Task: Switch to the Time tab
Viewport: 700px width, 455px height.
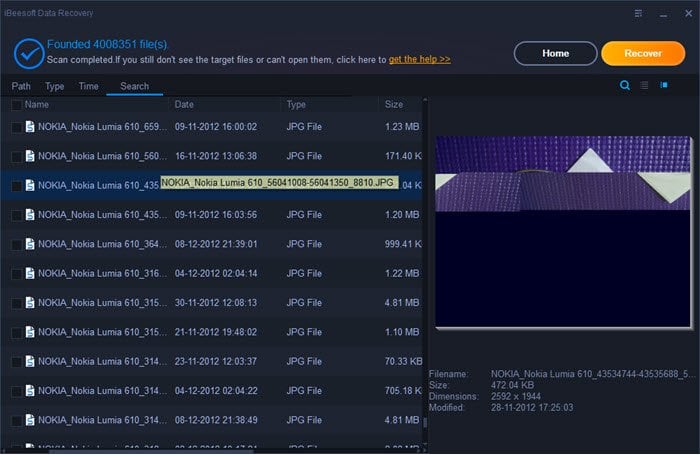Action: pyautogui.click(x=88, y=86)
